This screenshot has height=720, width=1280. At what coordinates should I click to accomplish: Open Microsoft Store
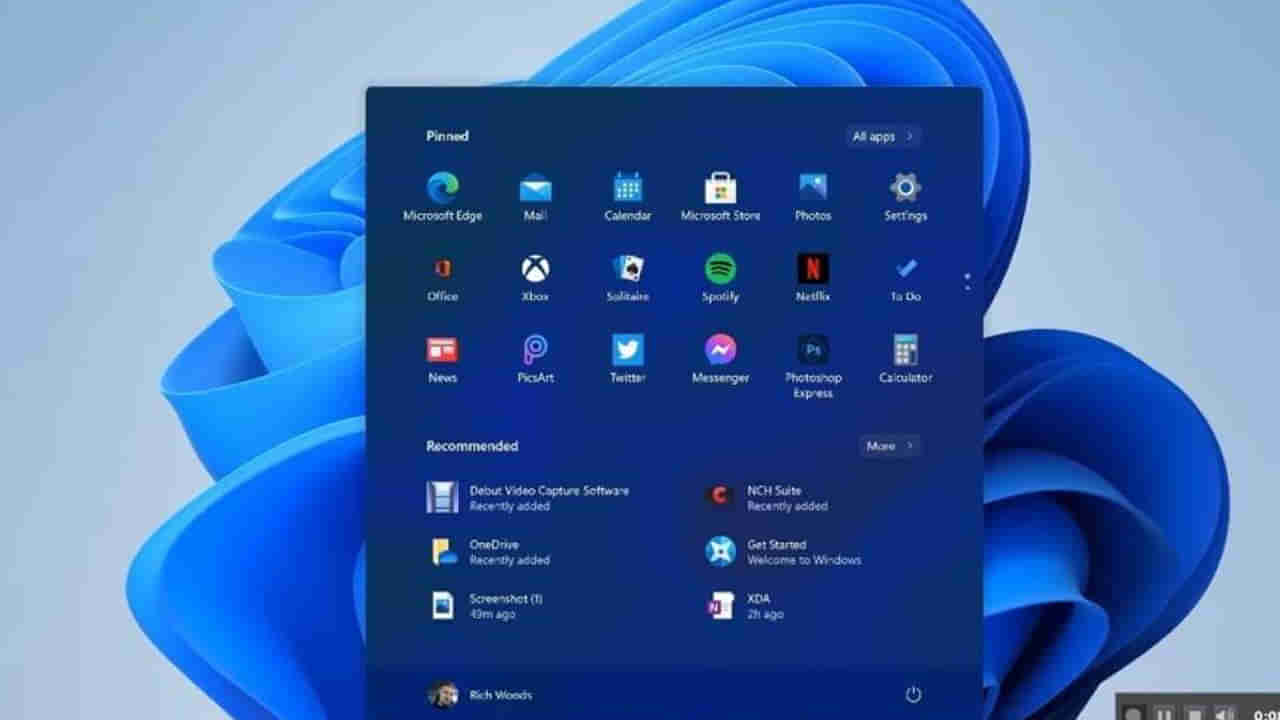[x=720, y=197]
